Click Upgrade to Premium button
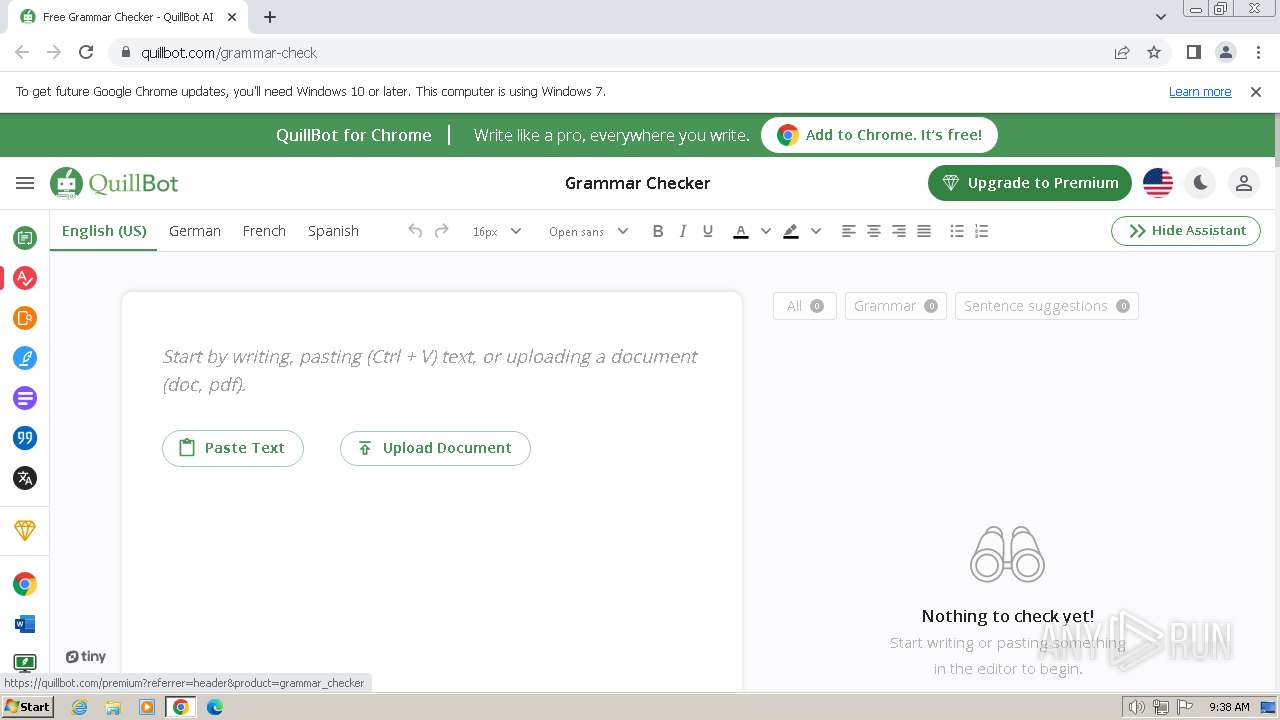 (1030, 183)
